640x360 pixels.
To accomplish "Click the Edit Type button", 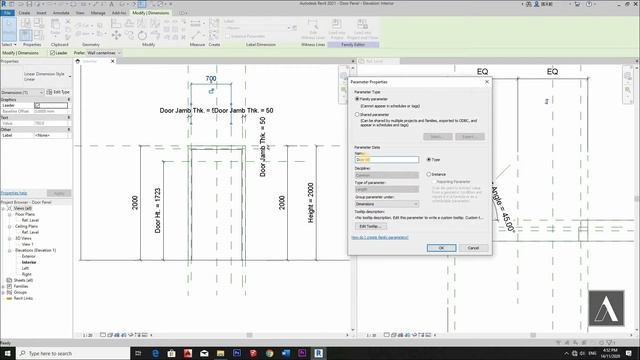I will (x=58, y=92).
